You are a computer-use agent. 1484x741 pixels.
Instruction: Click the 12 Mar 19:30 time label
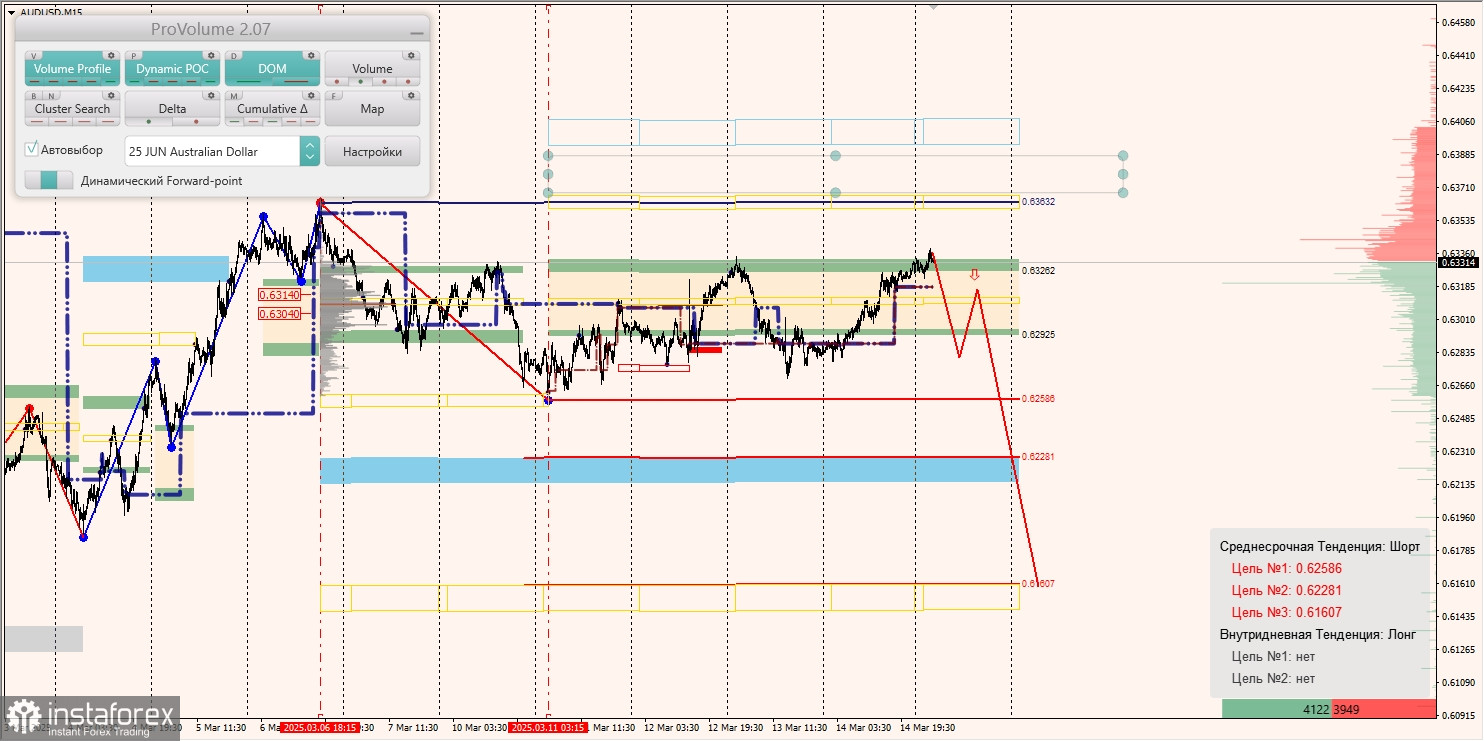pyautogui.click(x=737, y=728)
